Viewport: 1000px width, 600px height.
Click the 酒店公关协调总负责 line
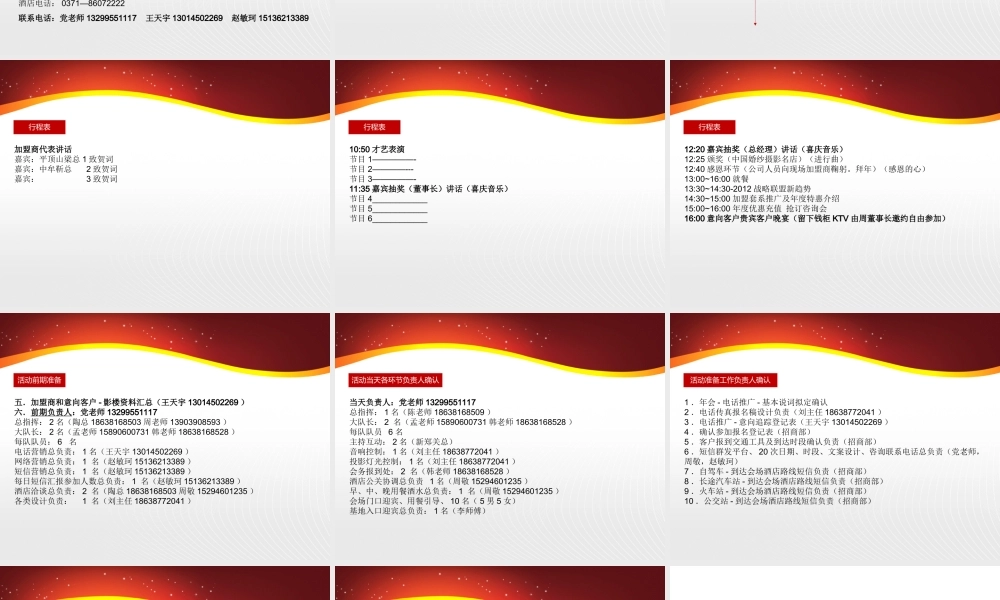[x=439, y=481]
